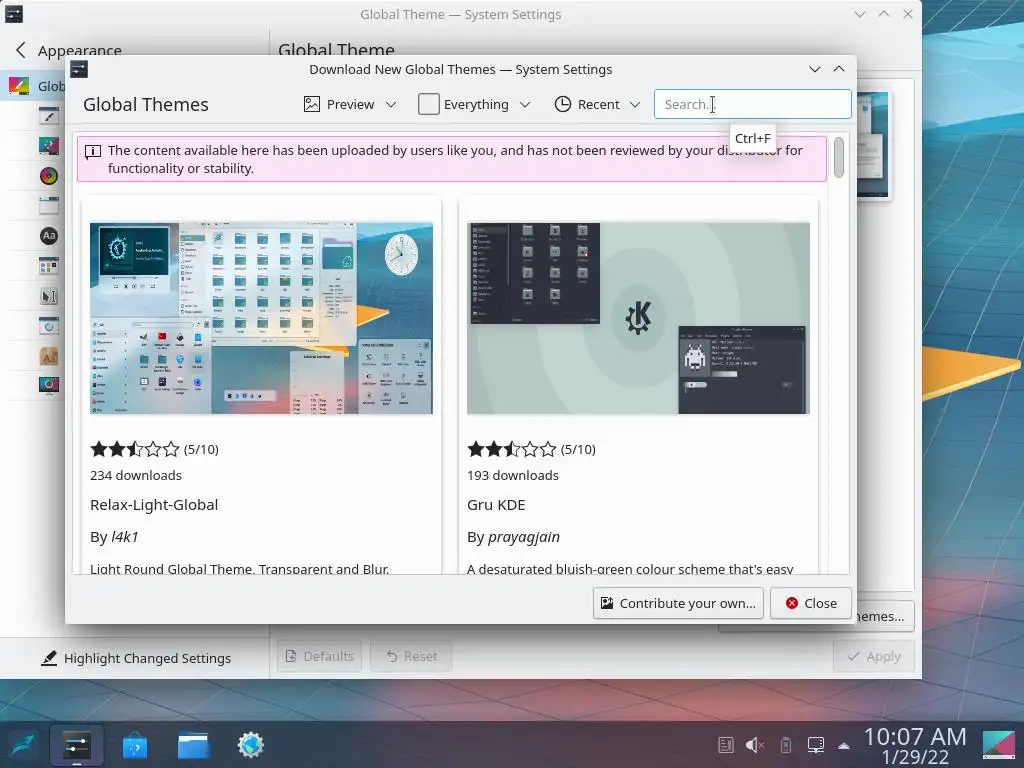
Task: Collapse dialog with title bar down chevron
Action: 814,69
